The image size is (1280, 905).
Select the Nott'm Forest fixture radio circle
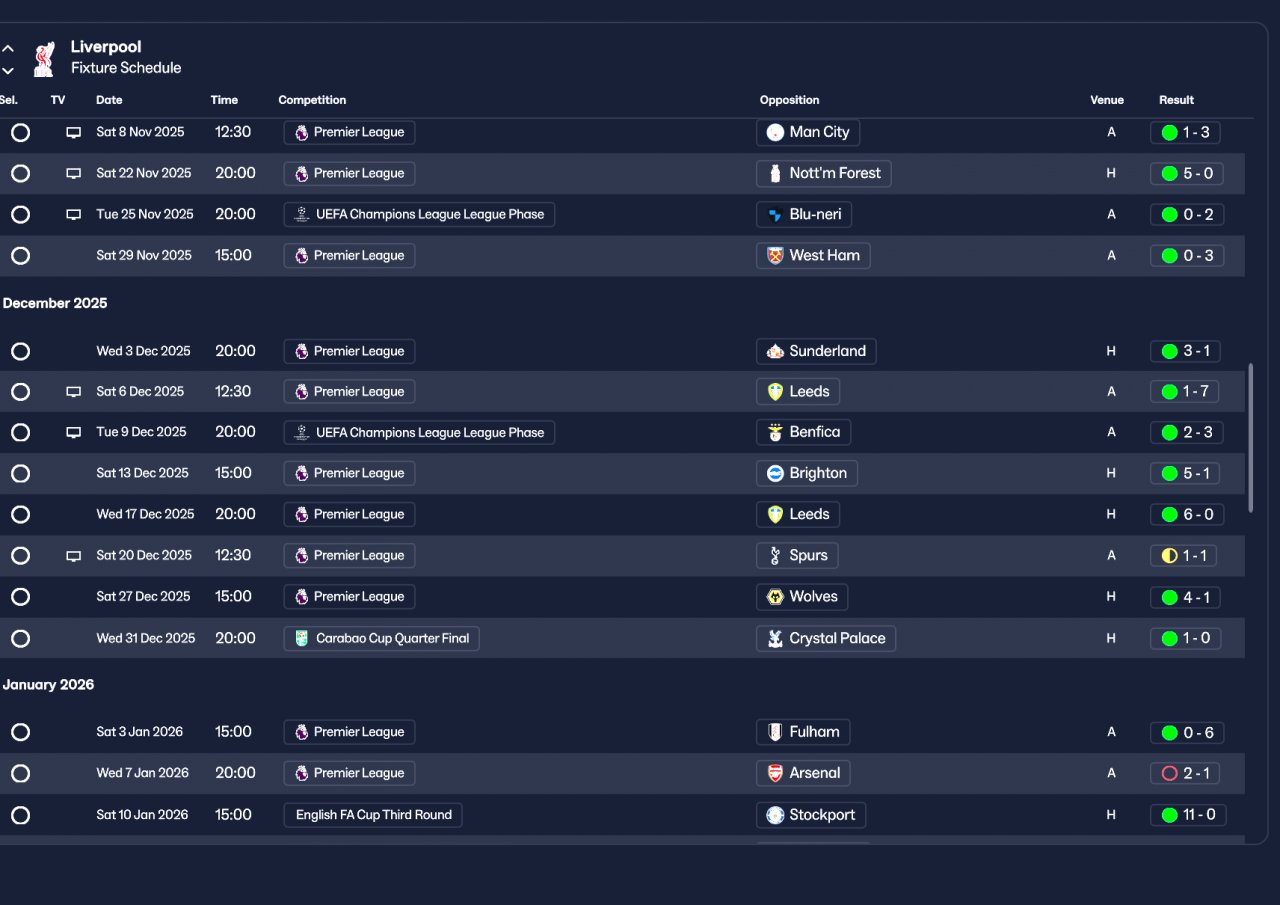tap(20, 173)
